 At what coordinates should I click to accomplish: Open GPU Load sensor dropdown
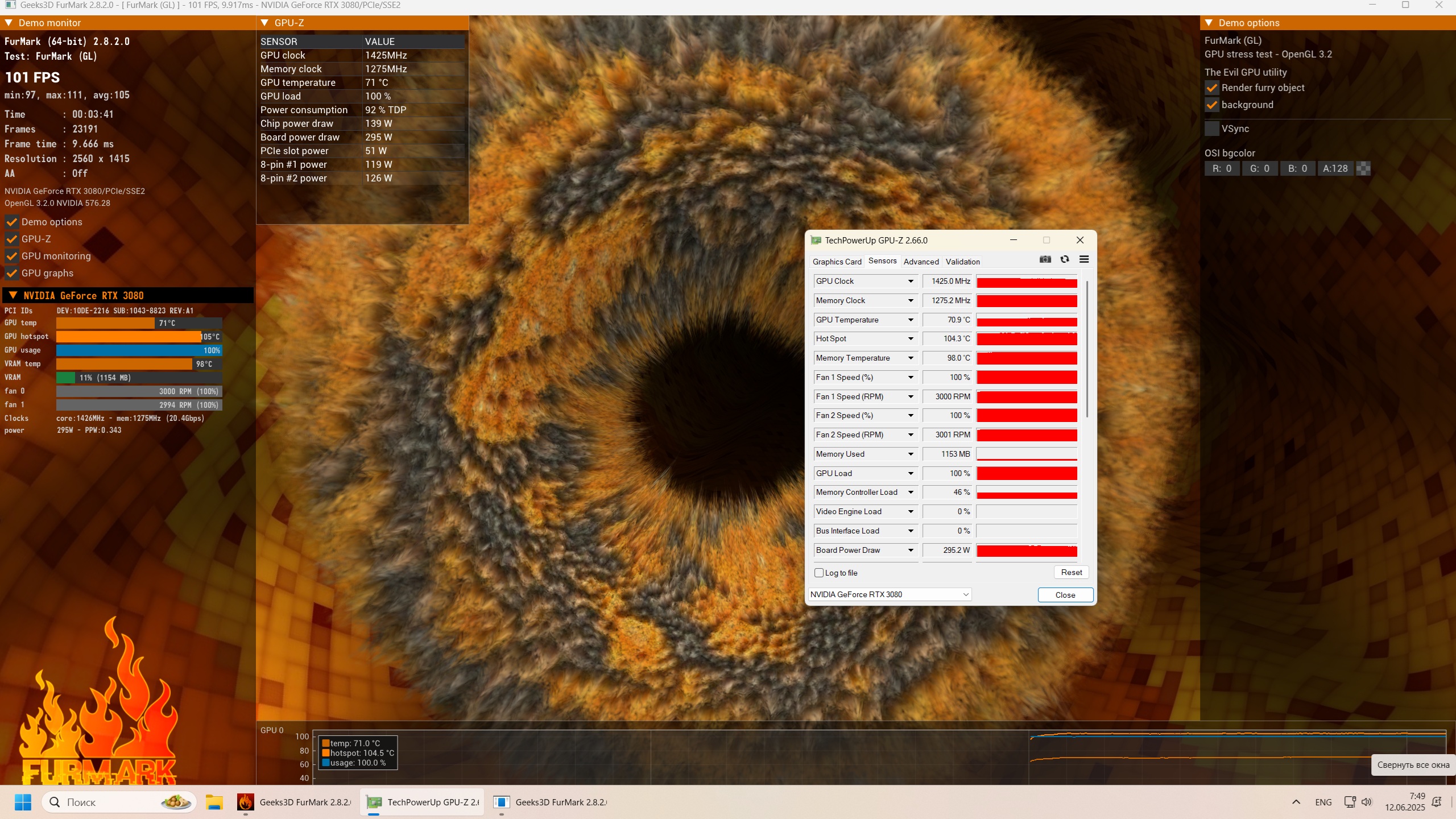[911, 473]
